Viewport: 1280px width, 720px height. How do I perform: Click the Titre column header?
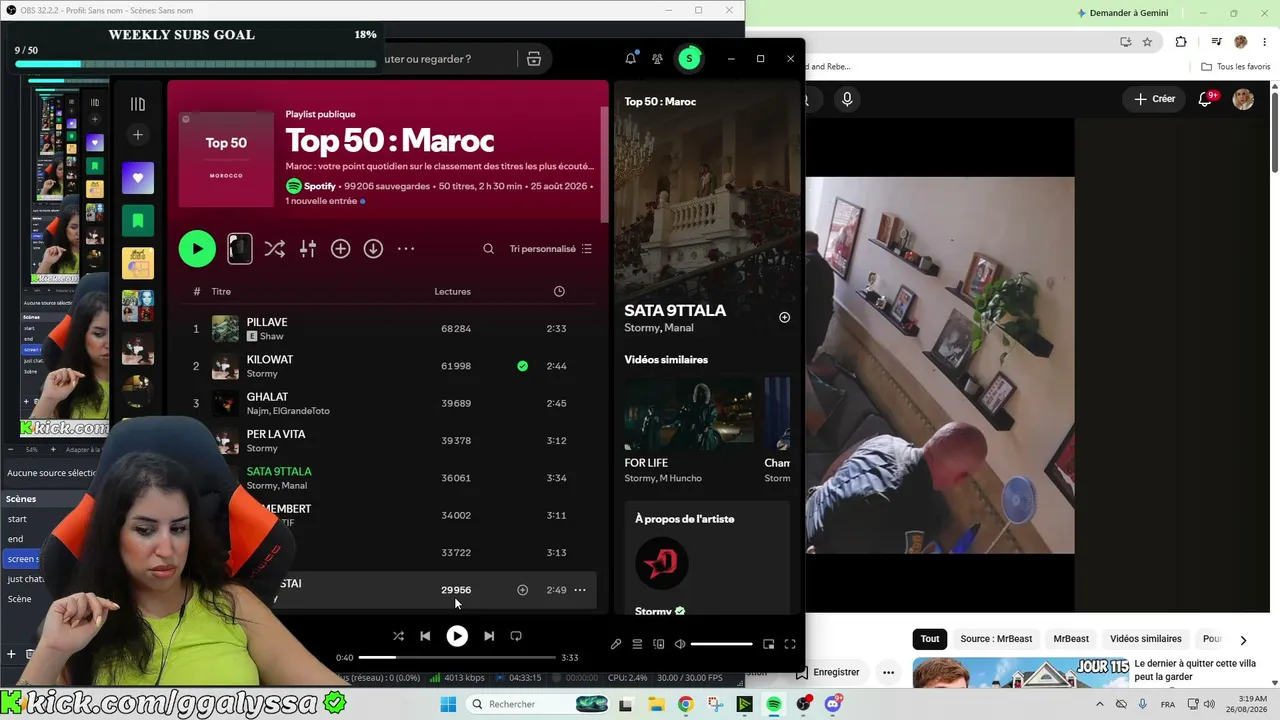click(x=221, y=292)
